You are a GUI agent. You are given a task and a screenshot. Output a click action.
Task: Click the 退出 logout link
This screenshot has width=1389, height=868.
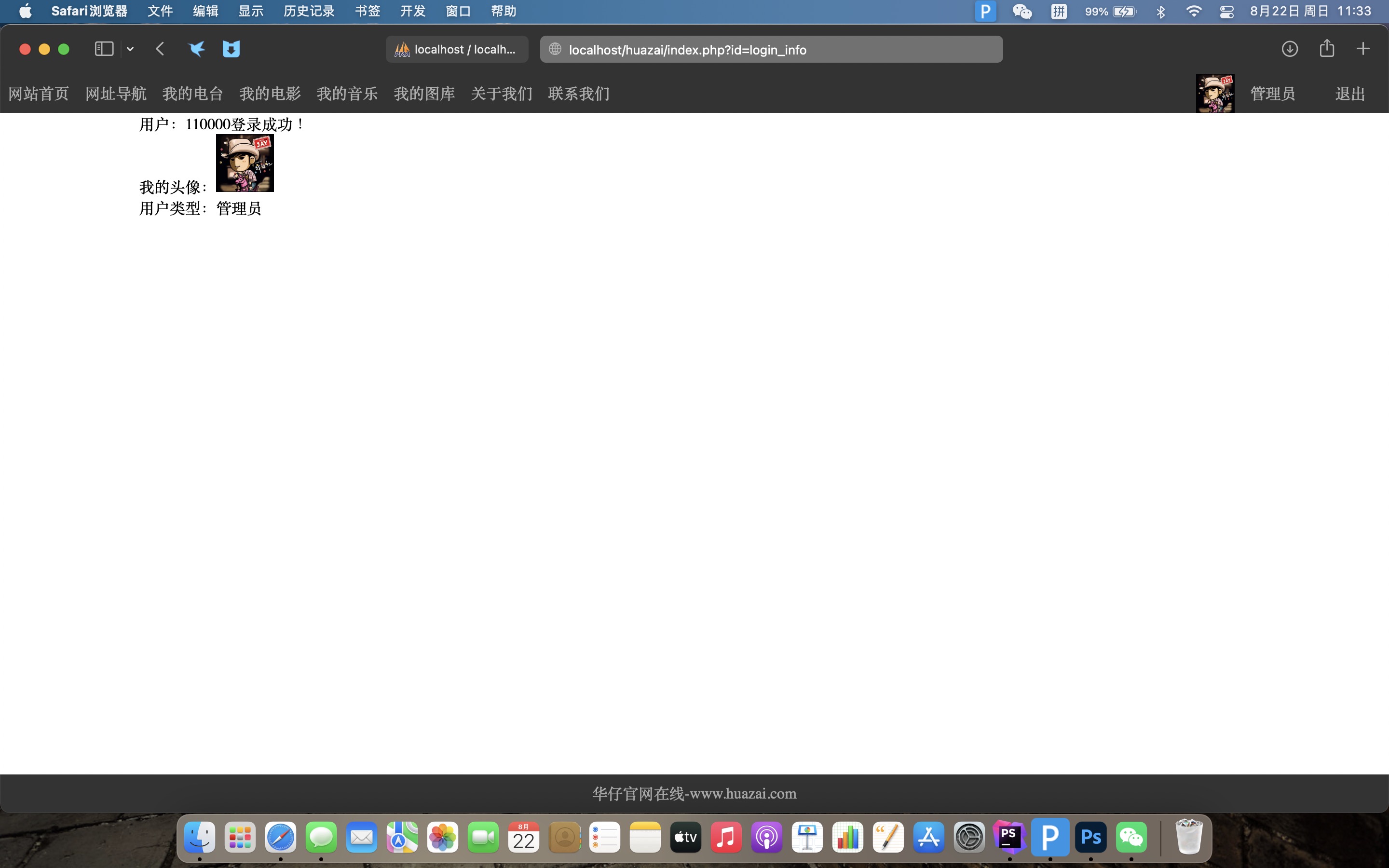click(x=1349, y=94)
